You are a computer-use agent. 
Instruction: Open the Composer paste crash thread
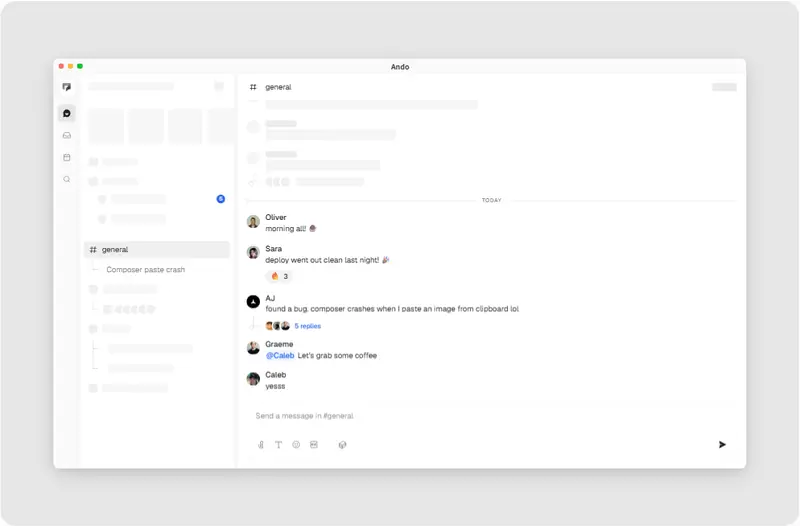coord(145,269)
